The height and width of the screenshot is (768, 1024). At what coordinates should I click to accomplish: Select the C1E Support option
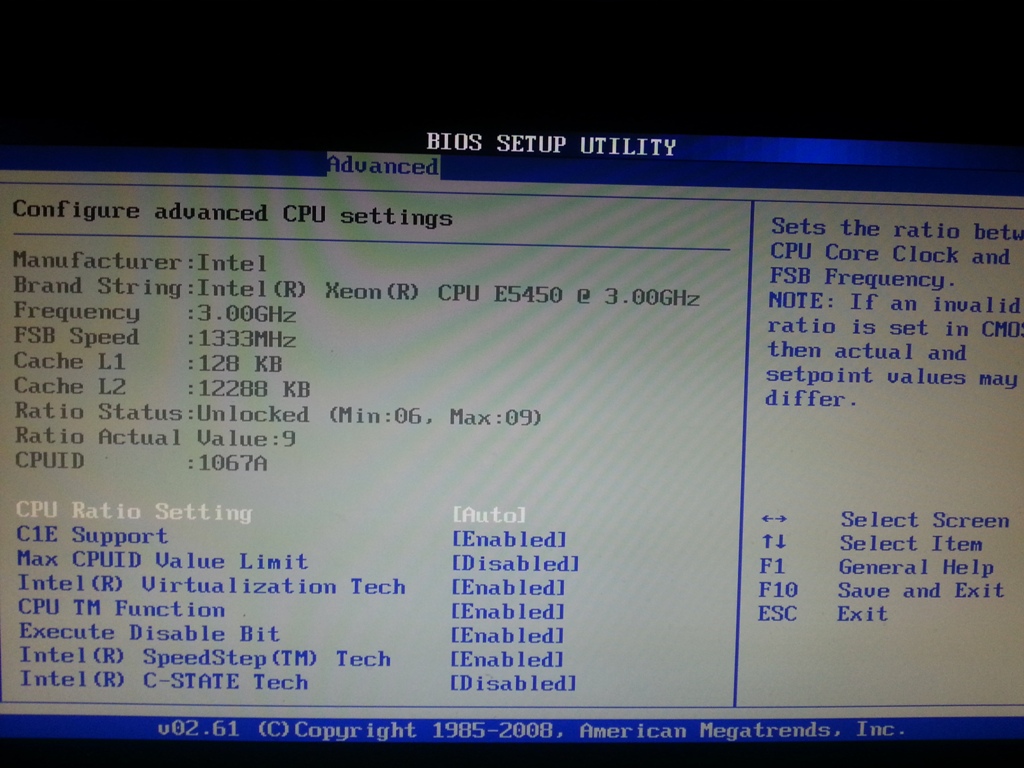coord(92,536)
